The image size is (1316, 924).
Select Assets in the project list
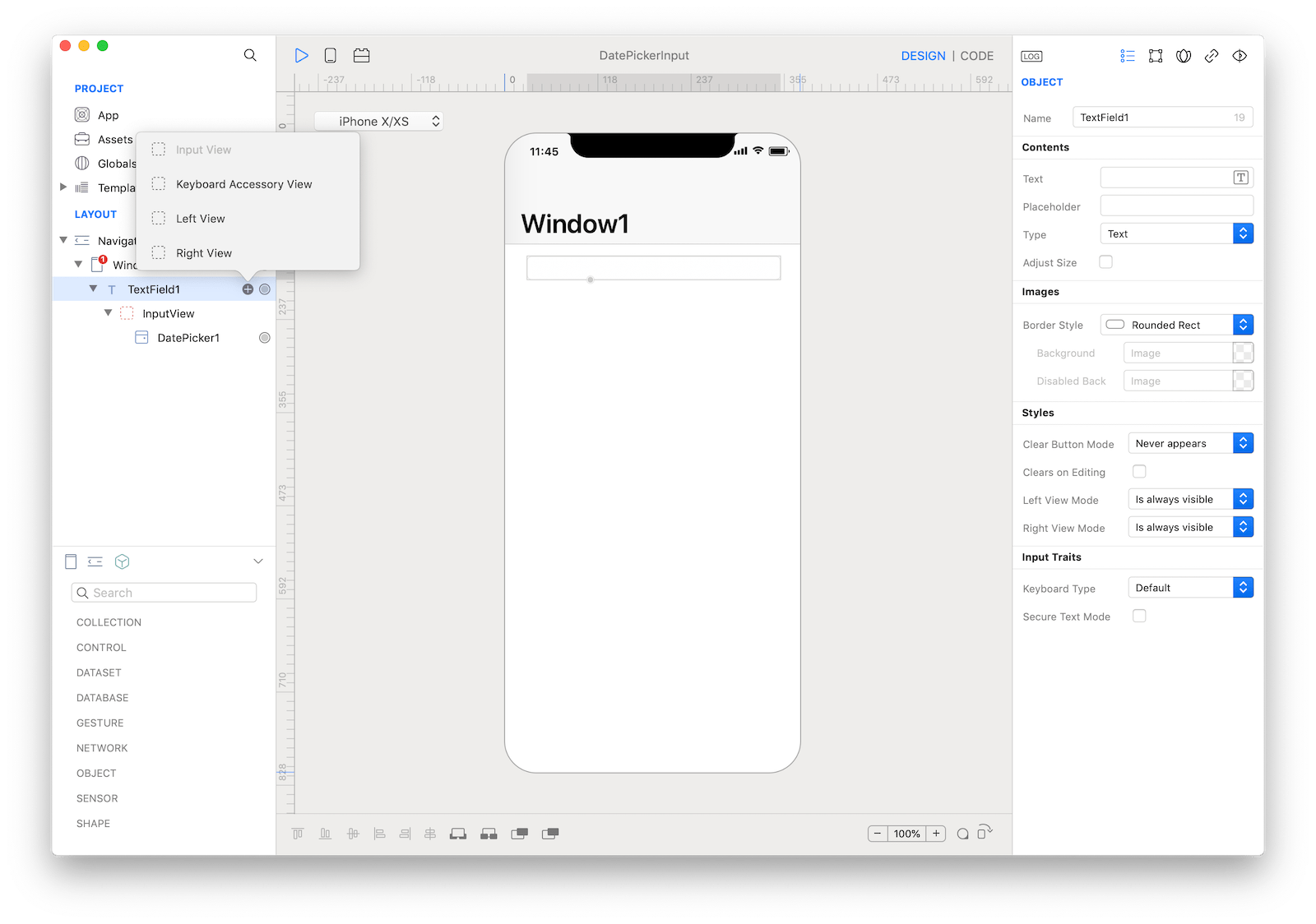click(x=115, y=140)
